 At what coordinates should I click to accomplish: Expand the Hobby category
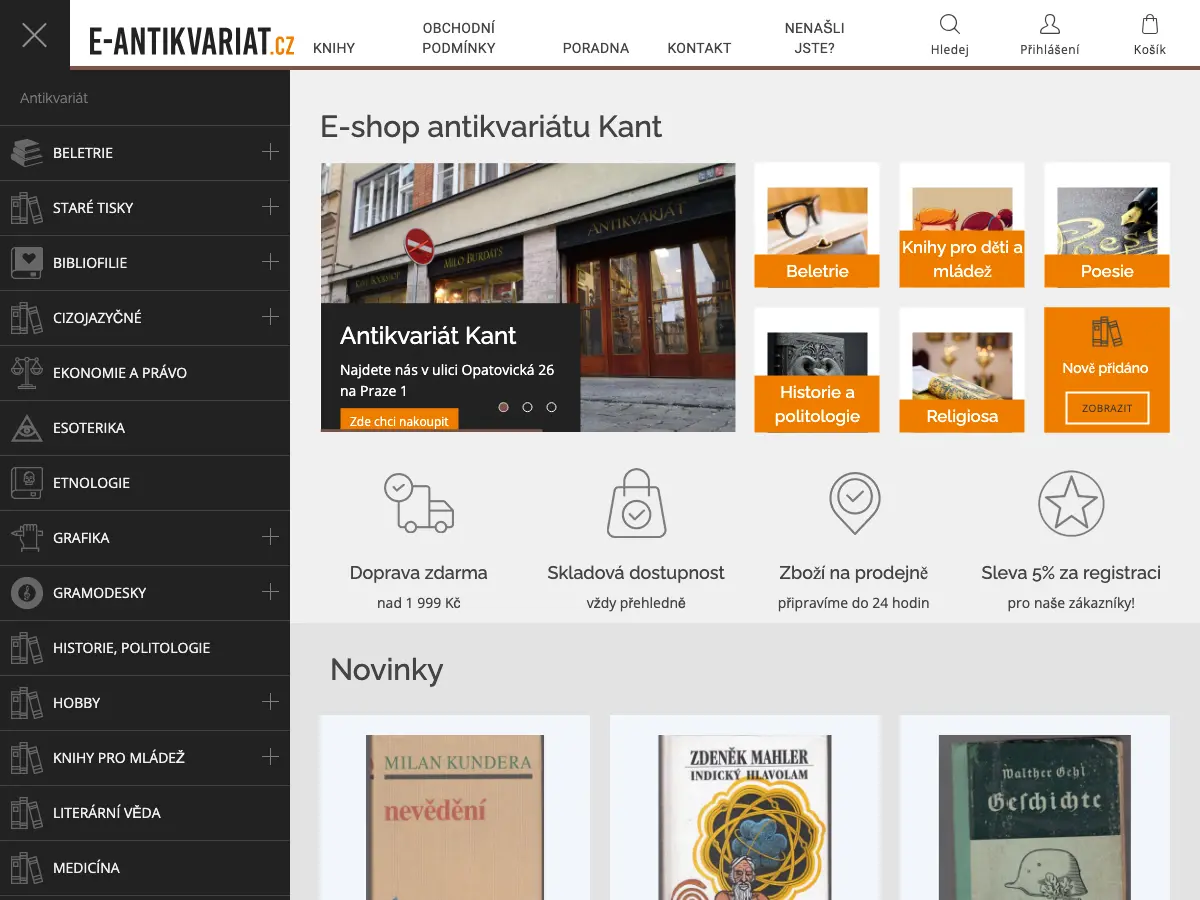pyautogui.click(x=270, y=702)
